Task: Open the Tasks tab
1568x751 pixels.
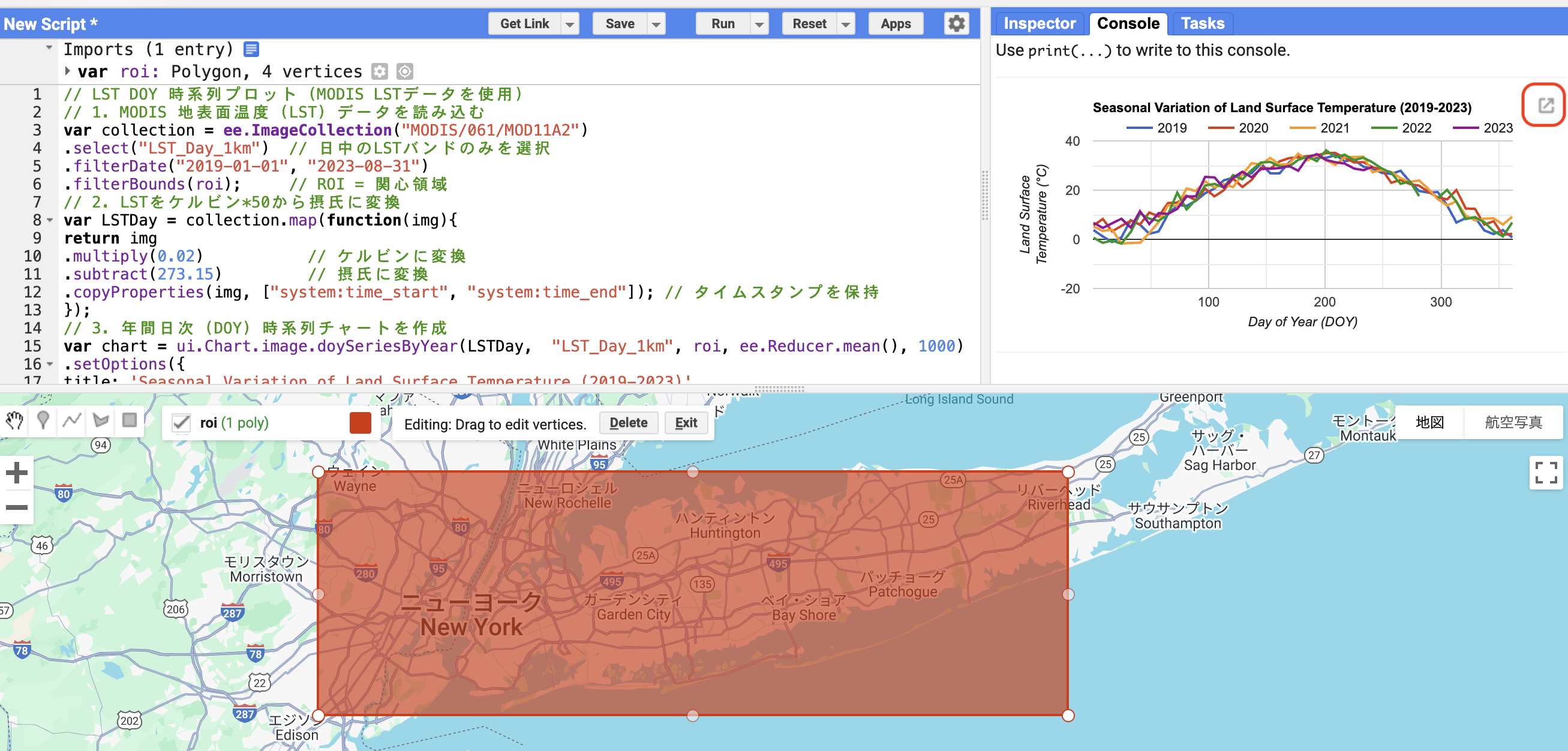Action: tap(1201, 24)
